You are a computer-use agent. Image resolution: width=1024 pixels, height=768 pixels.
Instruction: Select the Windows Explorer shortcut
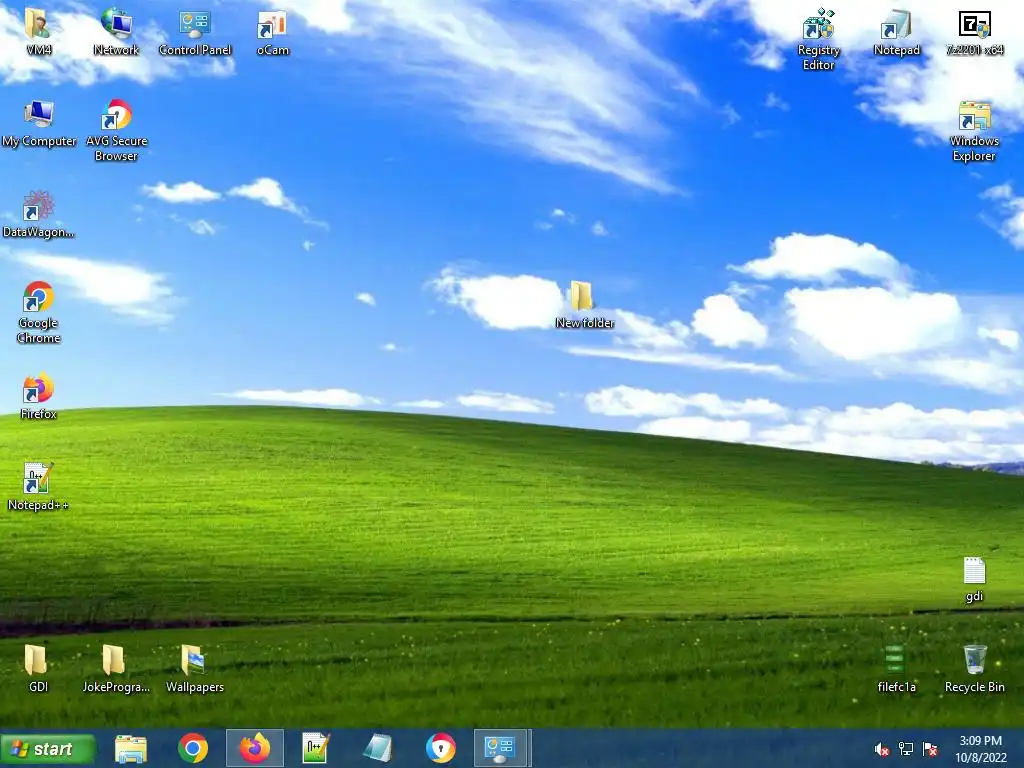974,116
